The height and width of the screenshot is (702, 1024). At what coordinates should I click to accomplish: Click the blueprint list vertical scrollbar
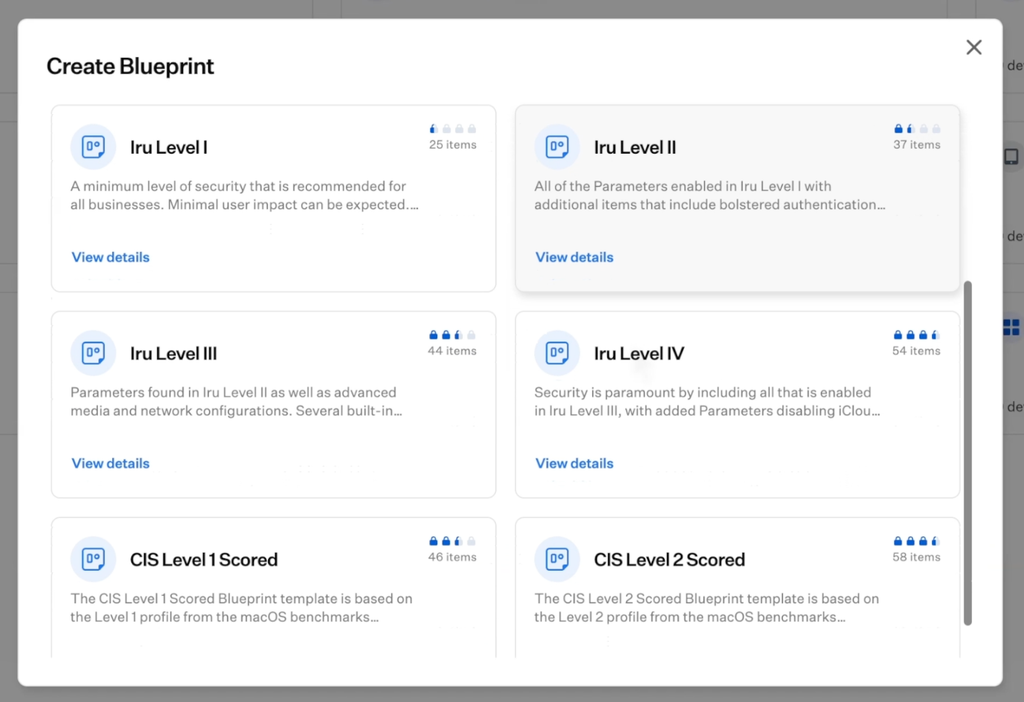(x=968, y=453)
